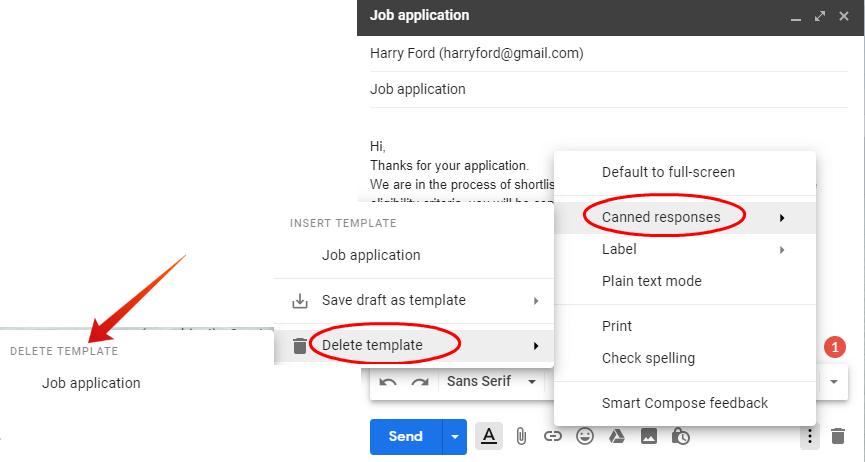865x462 pixels.
Task: Toggle confidential mode lock-clock icon
Action: [681, 437]
